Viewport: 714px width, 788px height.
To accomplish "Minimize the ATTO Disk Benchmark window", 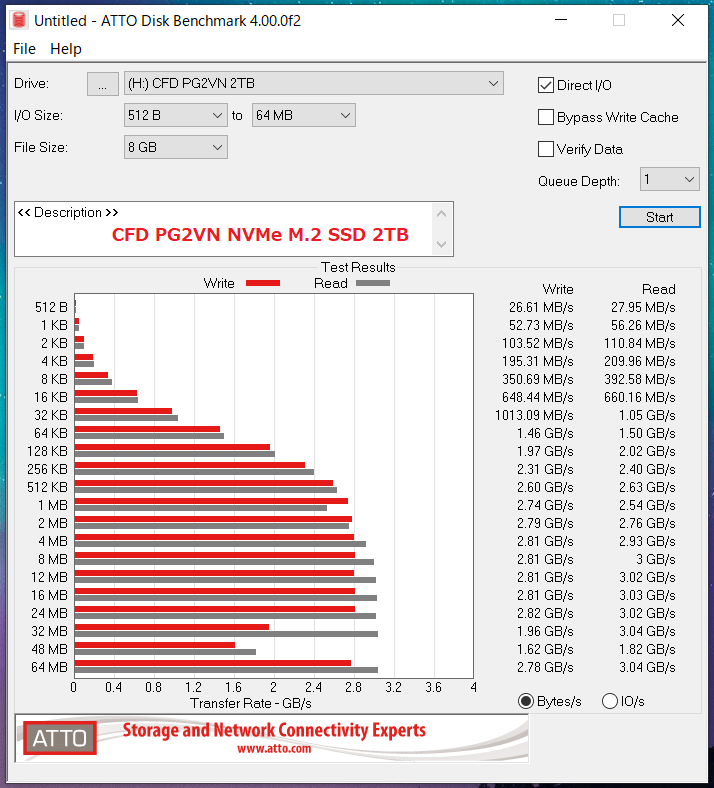I will 561,20.
